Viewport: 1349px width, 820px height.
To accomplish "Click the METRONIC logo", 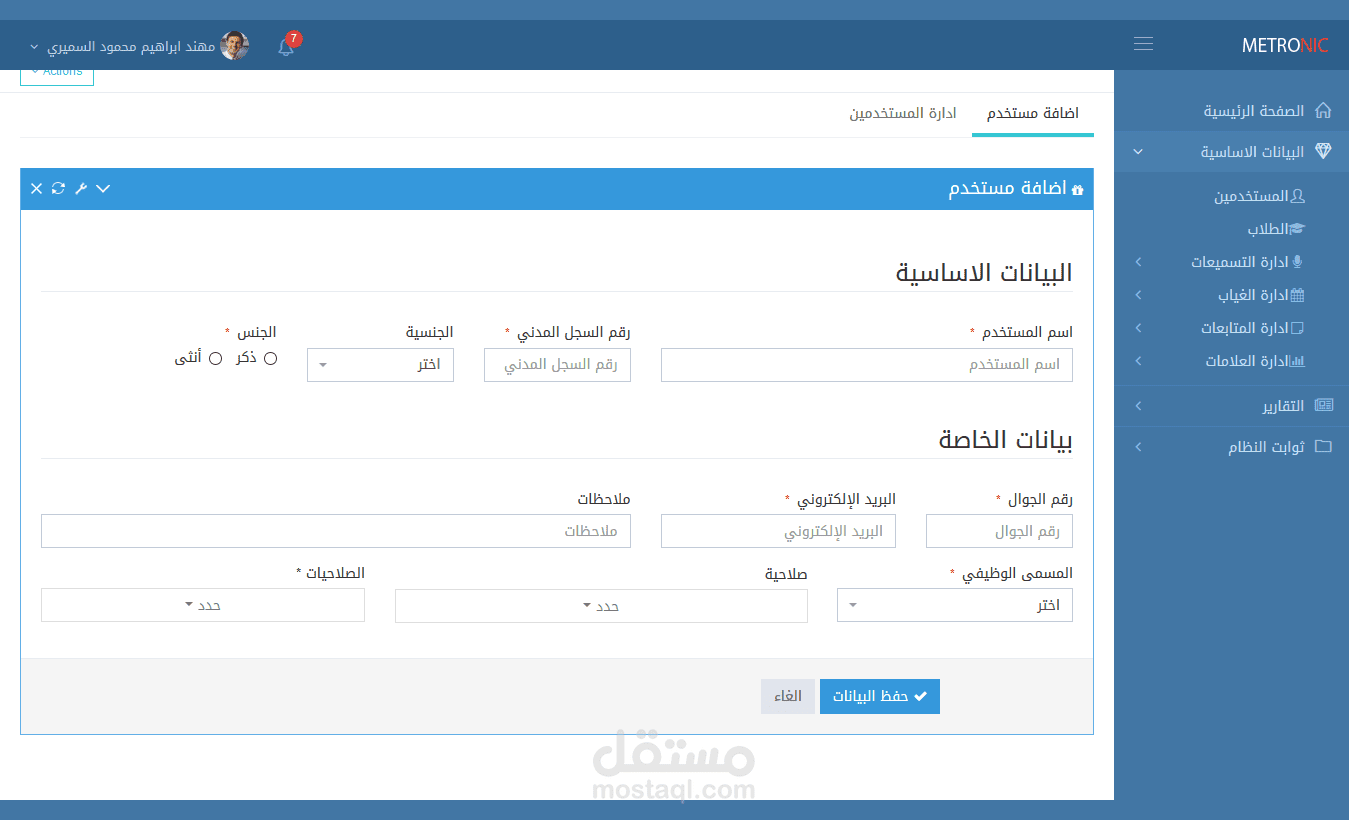I will tap(1285, 45).
